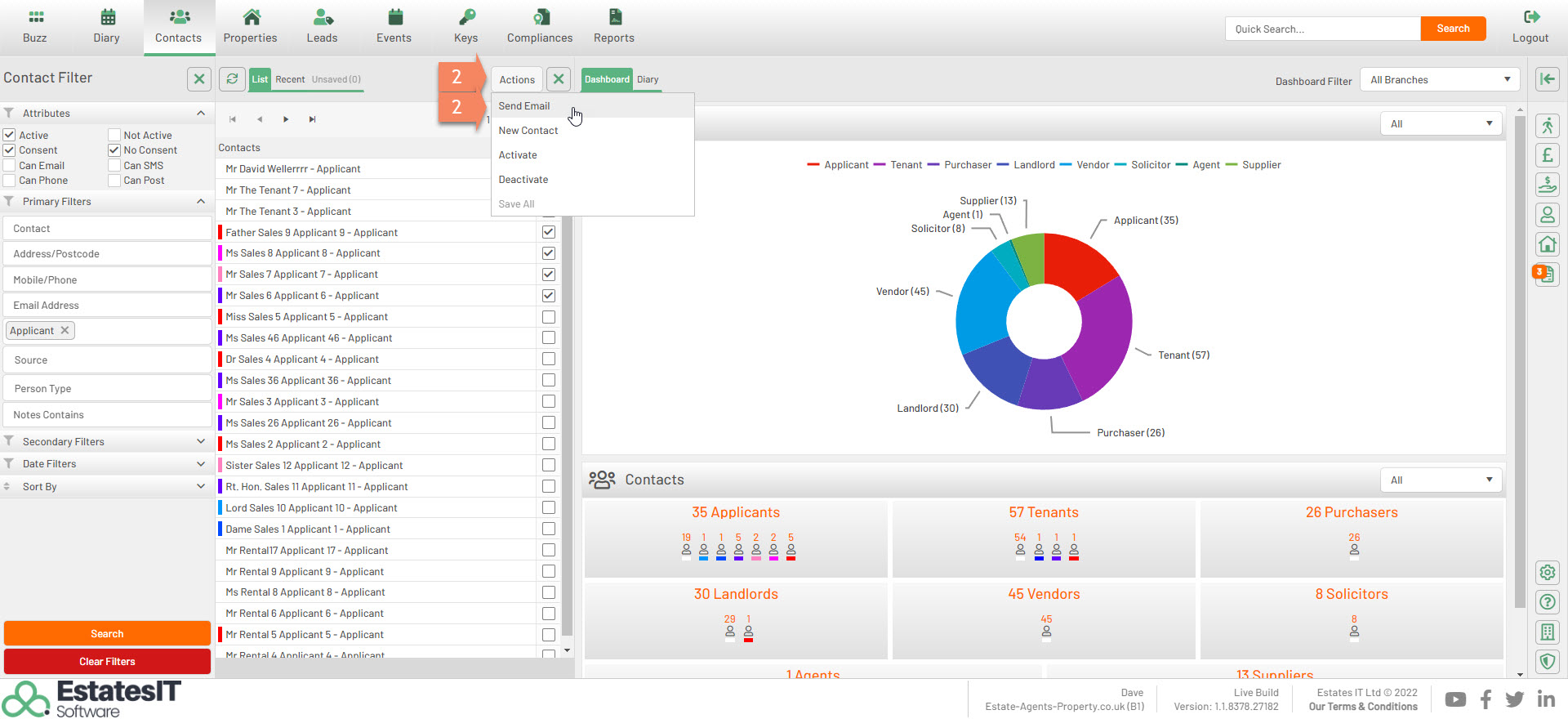Viewport: 1568px width, 719px height.
Task: Tick checkbox for Miss Sales 5 Applicant 5
Action: coord(549,317)
